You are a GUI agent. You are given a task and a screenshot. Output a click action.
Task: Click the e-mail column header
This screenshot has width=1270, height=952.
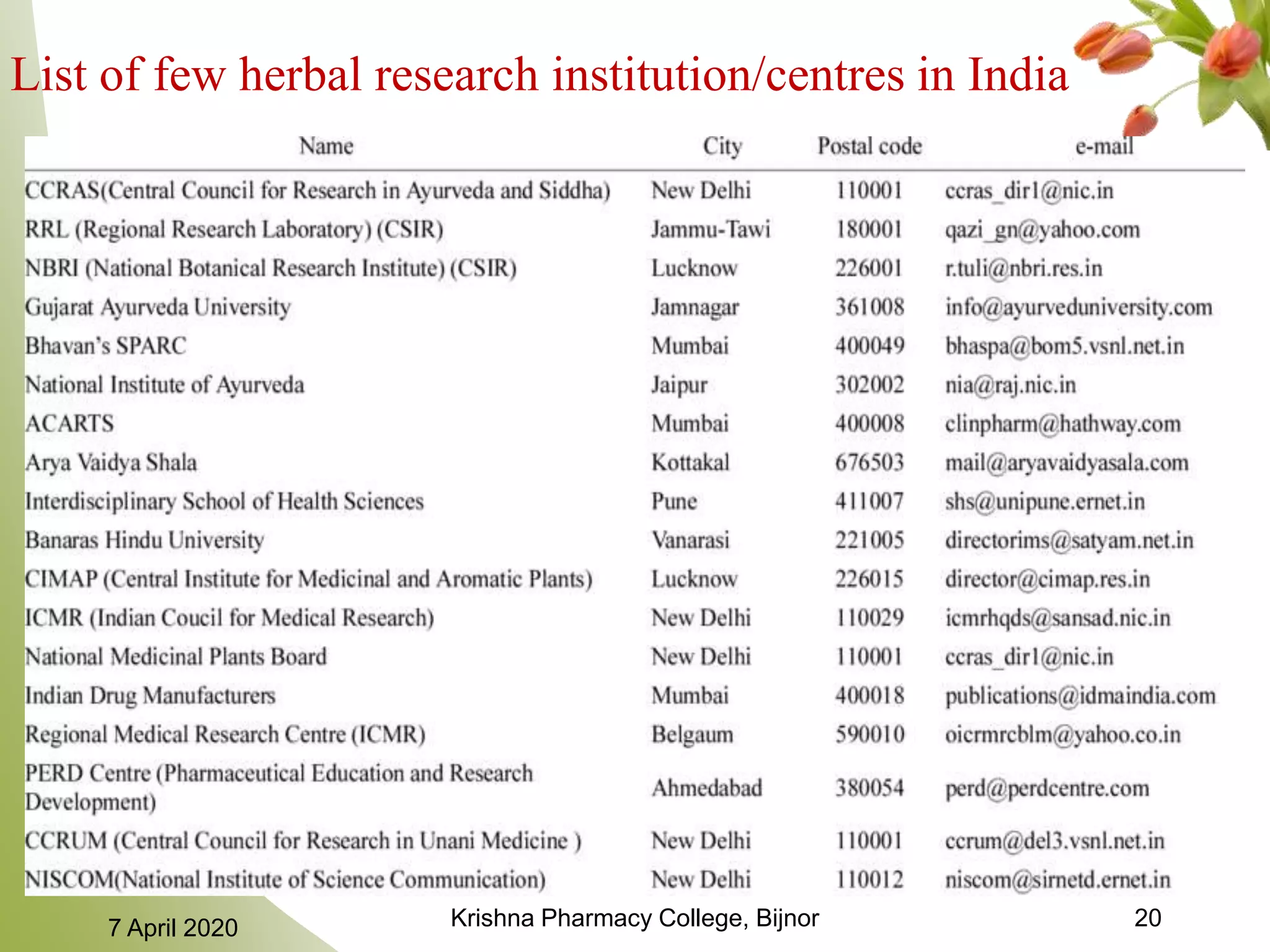pos(1104,146)
